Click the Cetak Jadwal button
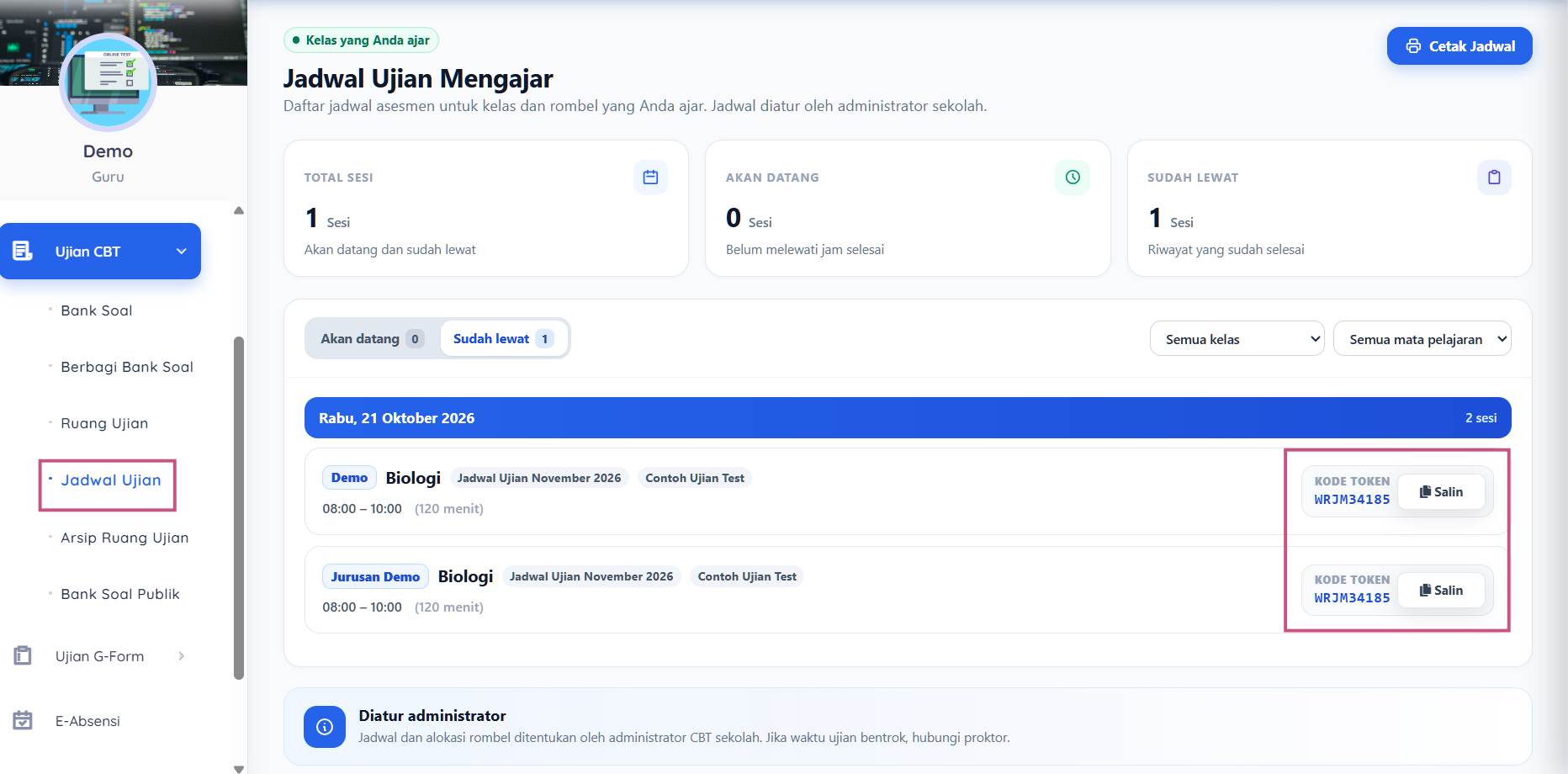Image resolution: width=1568 pixels, height=774 pixels. pyautogui.click(x=1459, y=46)
